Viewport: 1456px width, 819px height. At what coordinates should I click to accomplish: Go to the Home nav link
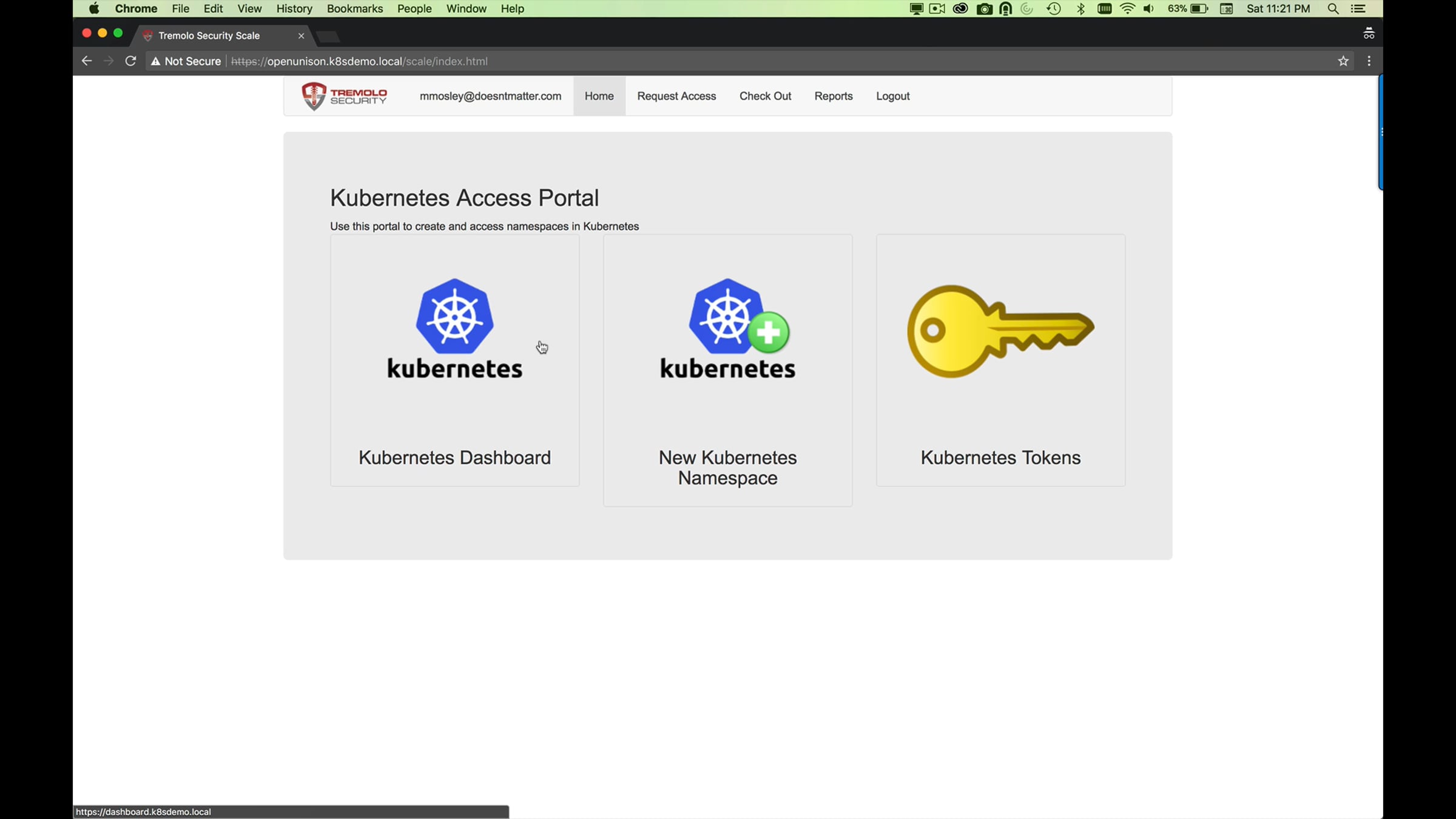(599, 96)
